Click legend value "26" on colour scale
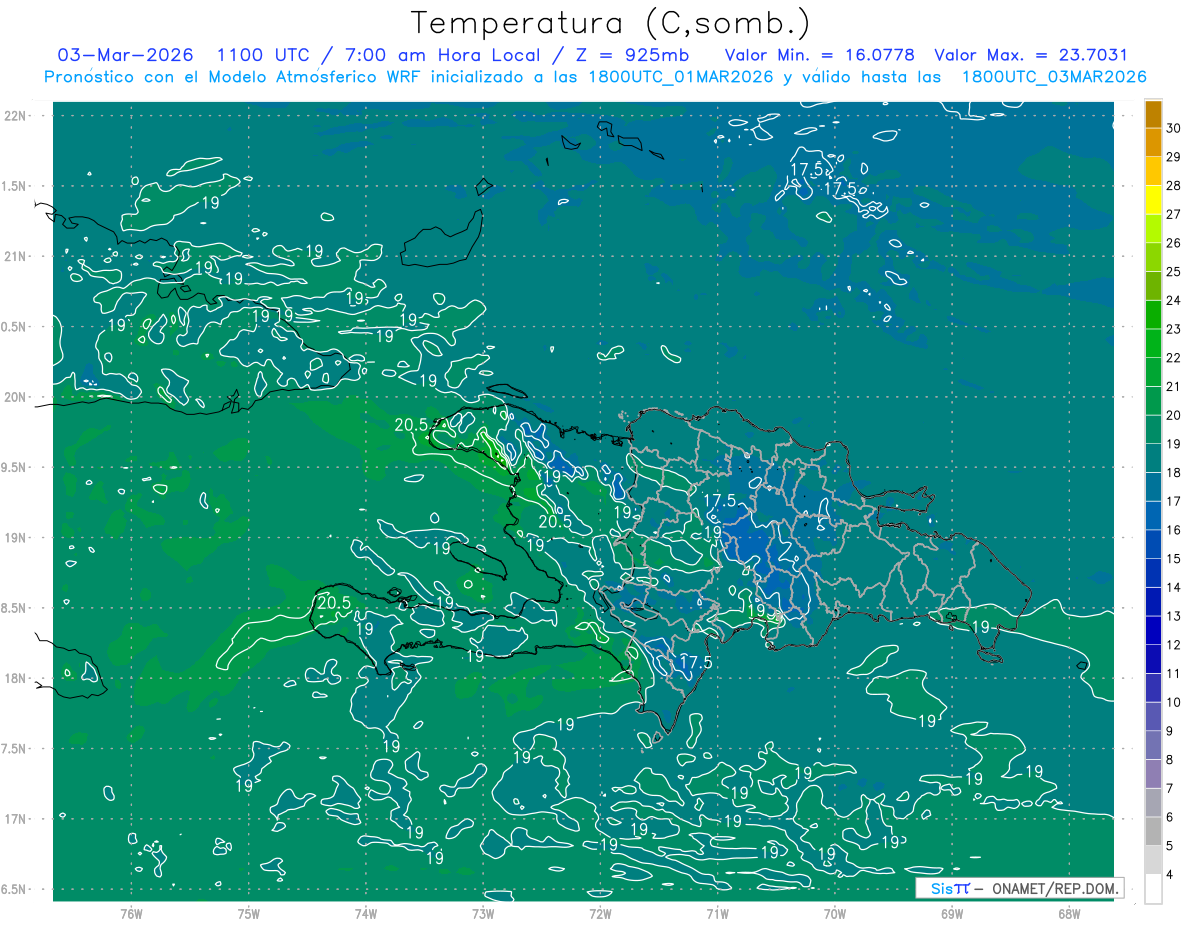Screen dimensions: 1200x927 point(1174,242)
